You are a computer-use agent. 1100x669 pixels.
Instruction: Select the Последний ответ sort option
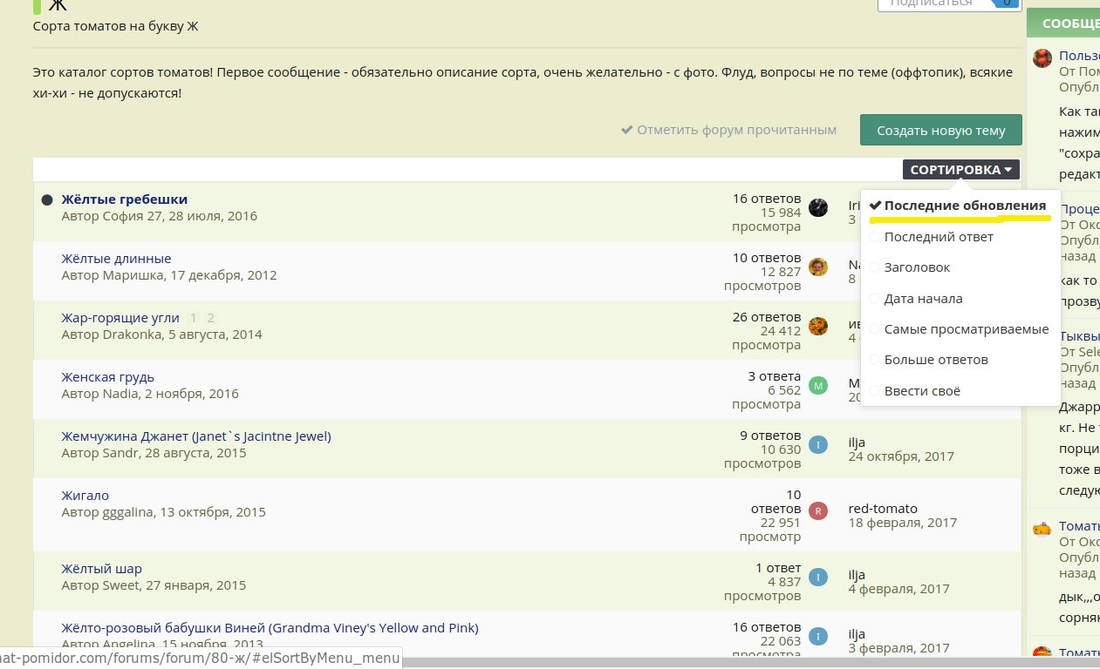[938, 237]
